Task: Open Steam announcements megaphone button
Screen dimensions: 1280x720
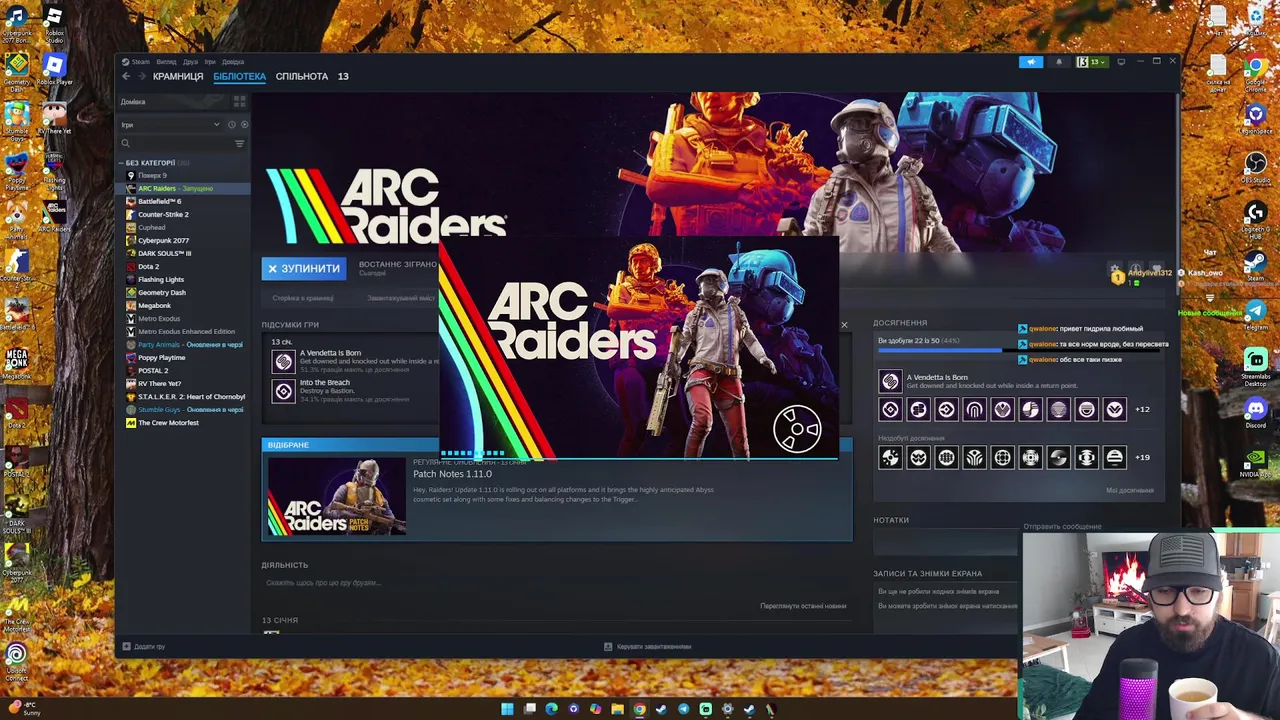Action: coord(1031,62)
